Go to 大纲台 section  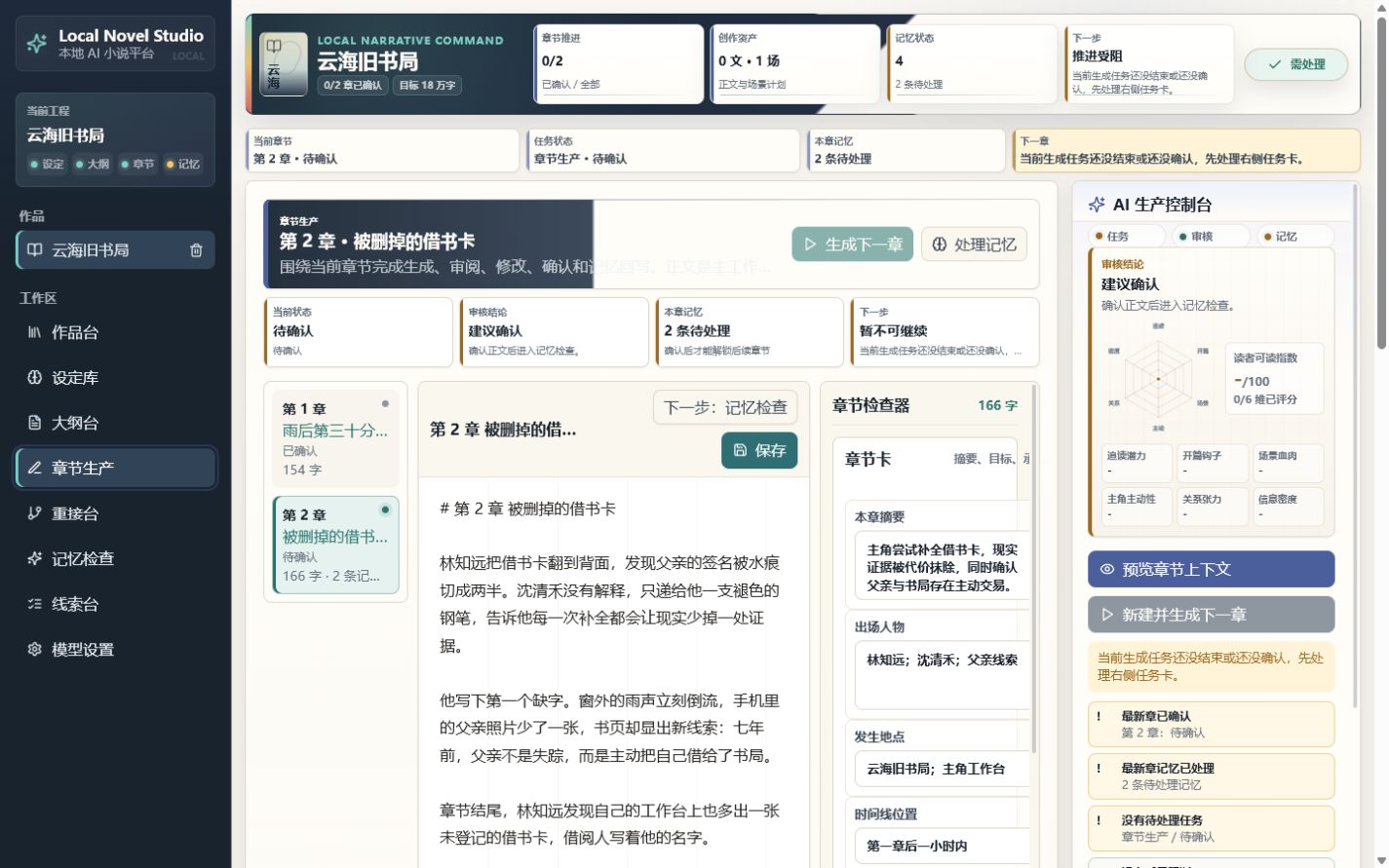(x=115, y=423)
